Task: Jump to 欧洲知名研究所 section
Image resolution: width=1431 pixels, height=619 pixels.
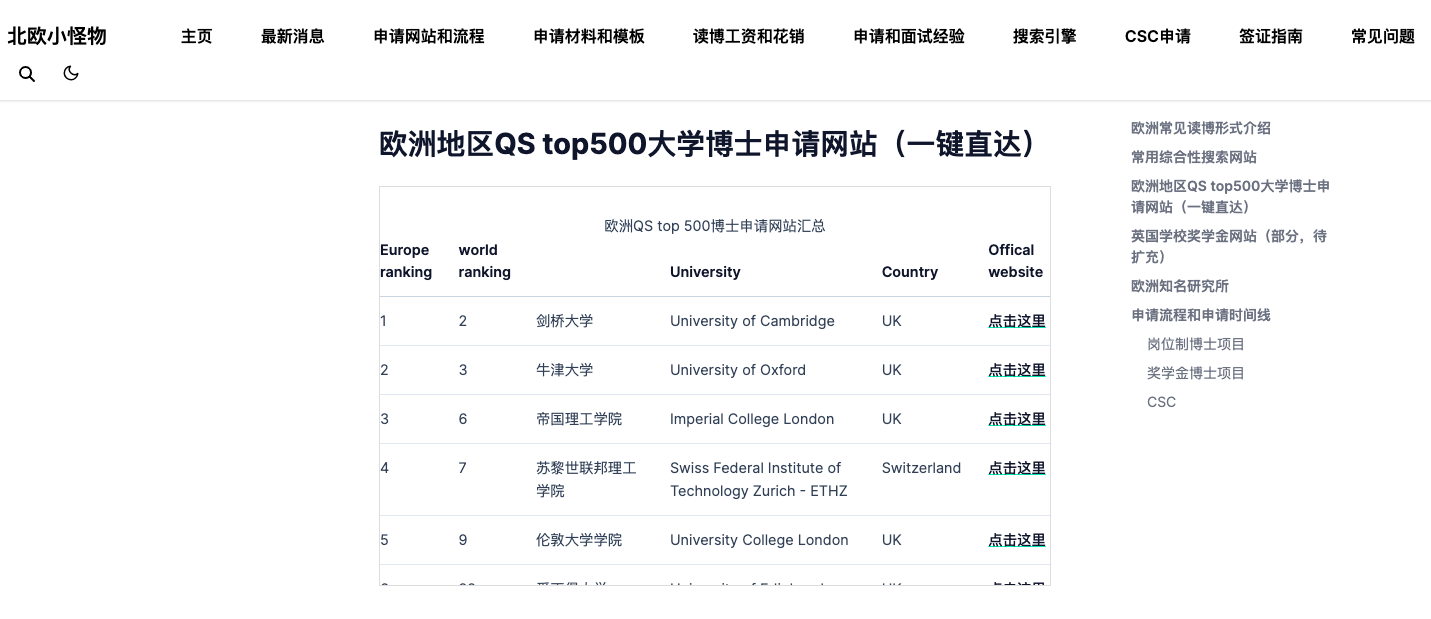Action: point(1180,286)
